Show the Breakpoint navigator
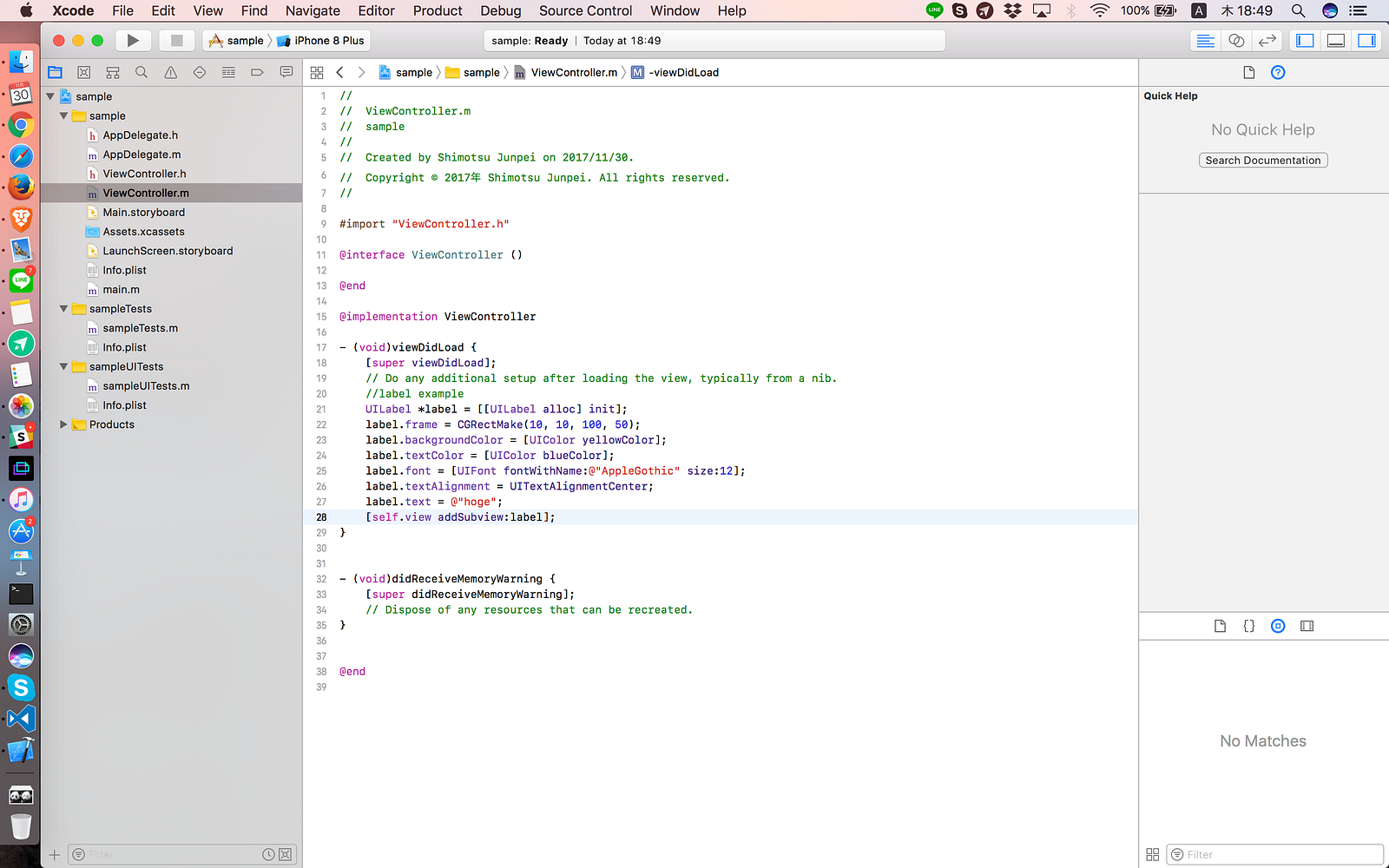This screenshot has height=868, width=1389. coord(257,73)
